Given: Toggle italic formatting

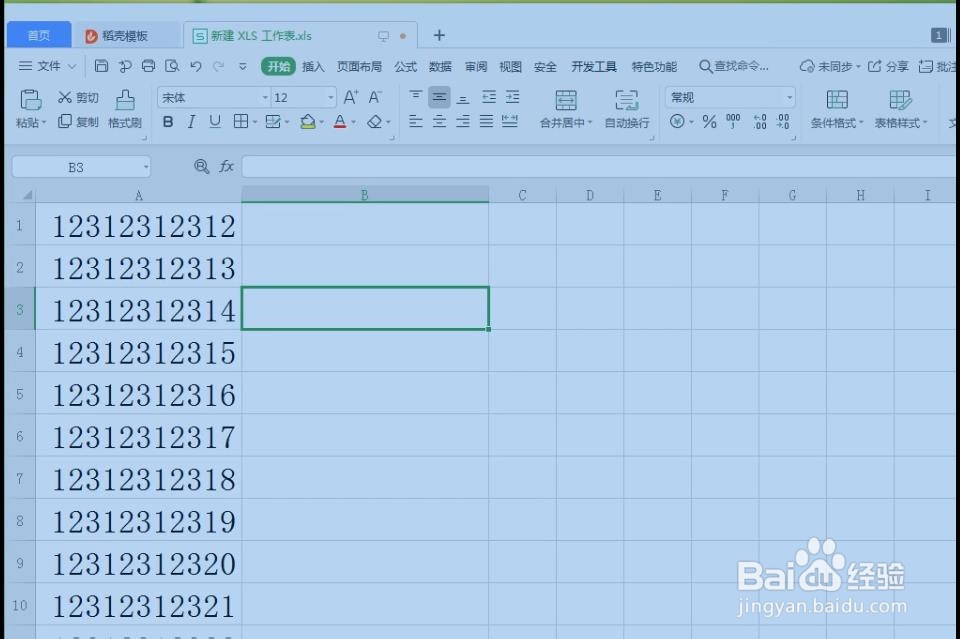Looking at the screenshot, I should (x=191, y=122).
